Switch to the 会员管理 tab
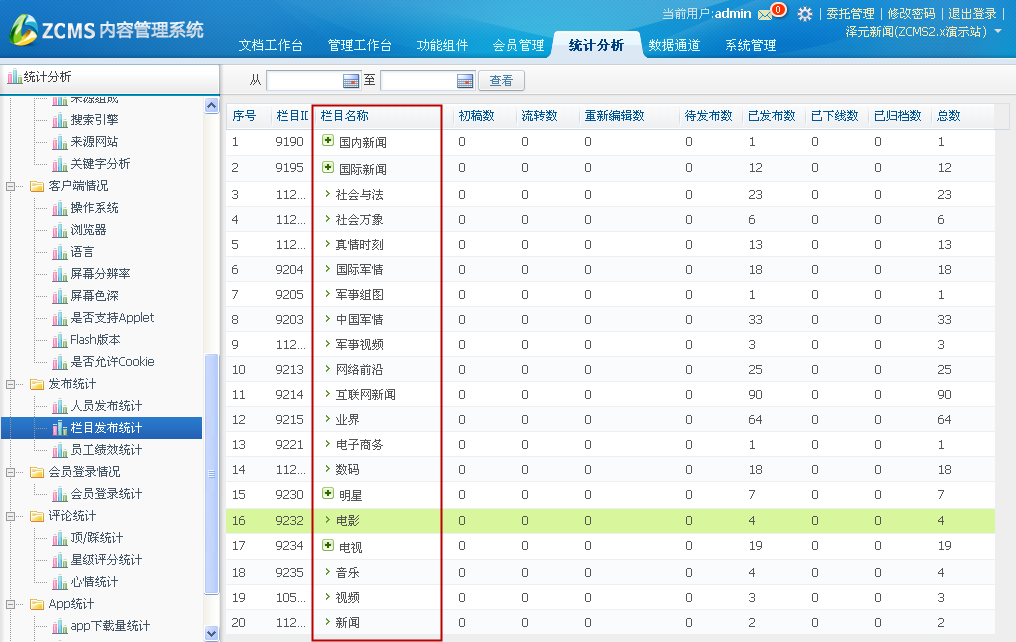 tap(518, 45)
